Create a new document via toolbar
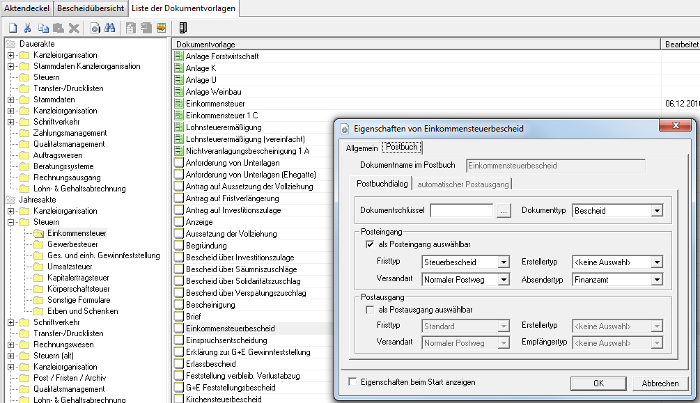700x403 pixels. [x=13, y=29]
